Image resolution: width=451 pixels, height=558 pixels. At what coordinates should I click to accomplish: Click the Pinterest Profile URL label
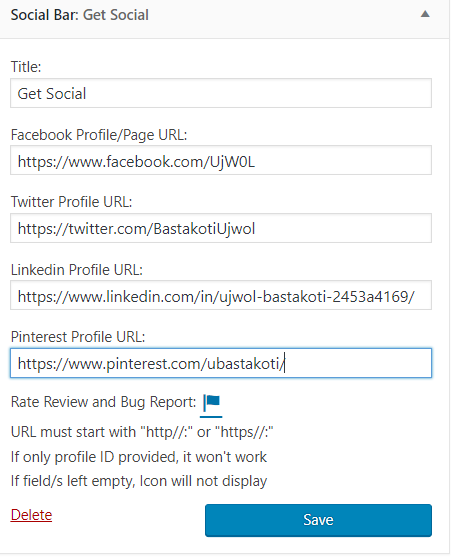point(78,337)
